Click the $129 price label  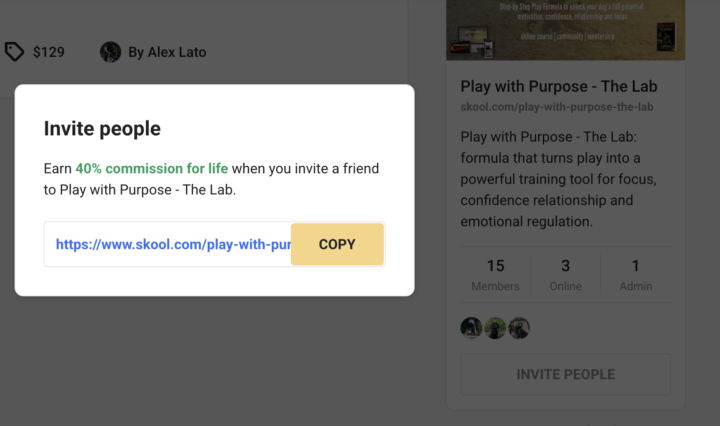pyautogui.click(x=48, y=52)
